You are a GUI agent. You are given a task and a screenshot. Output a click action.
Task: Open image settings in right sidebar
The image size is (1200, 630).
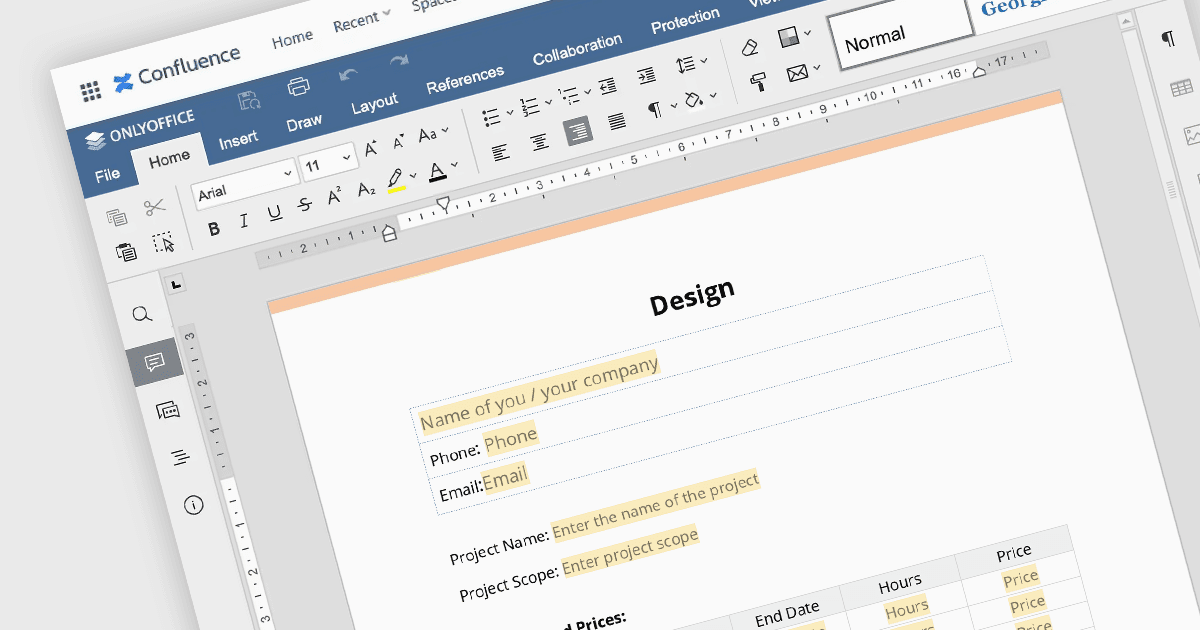(x=1192, y=135)
